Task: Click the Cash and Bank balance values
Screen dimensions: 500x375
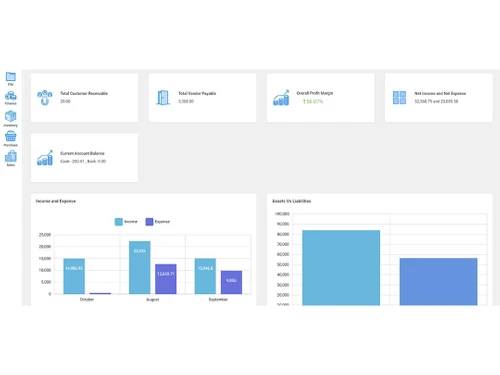Action: [83, 161]
